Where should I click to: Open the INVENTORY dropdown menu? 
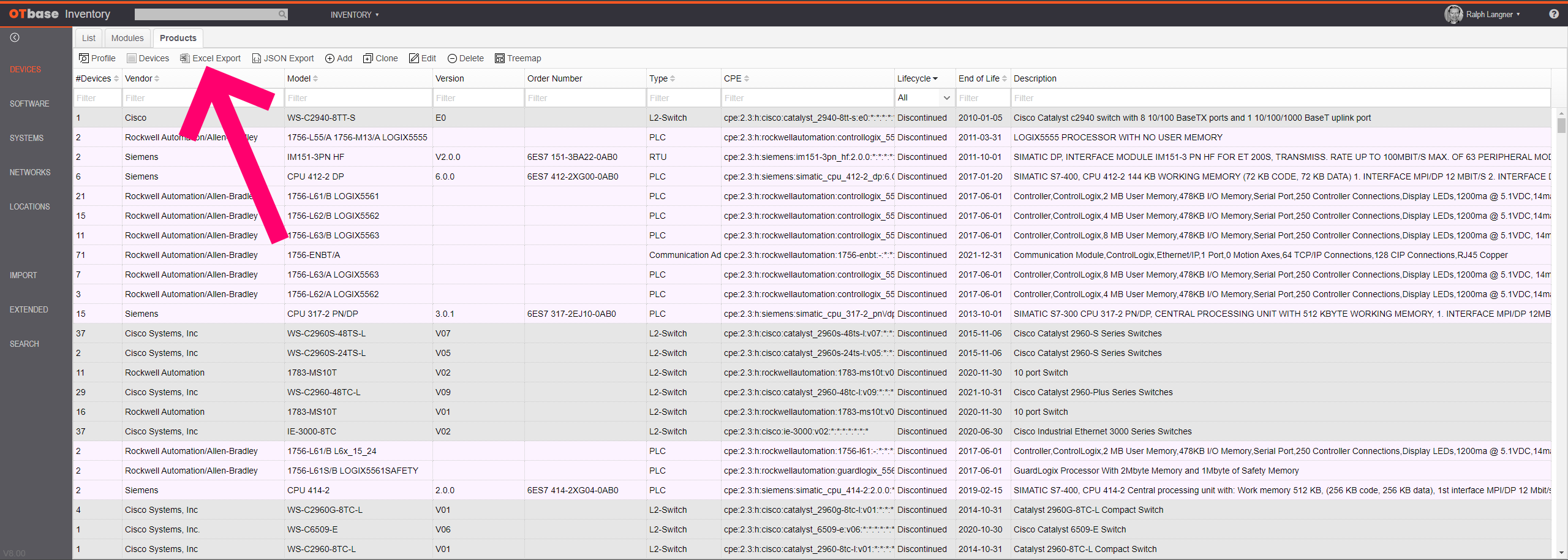pyautogui.click(x=355, y=15)
